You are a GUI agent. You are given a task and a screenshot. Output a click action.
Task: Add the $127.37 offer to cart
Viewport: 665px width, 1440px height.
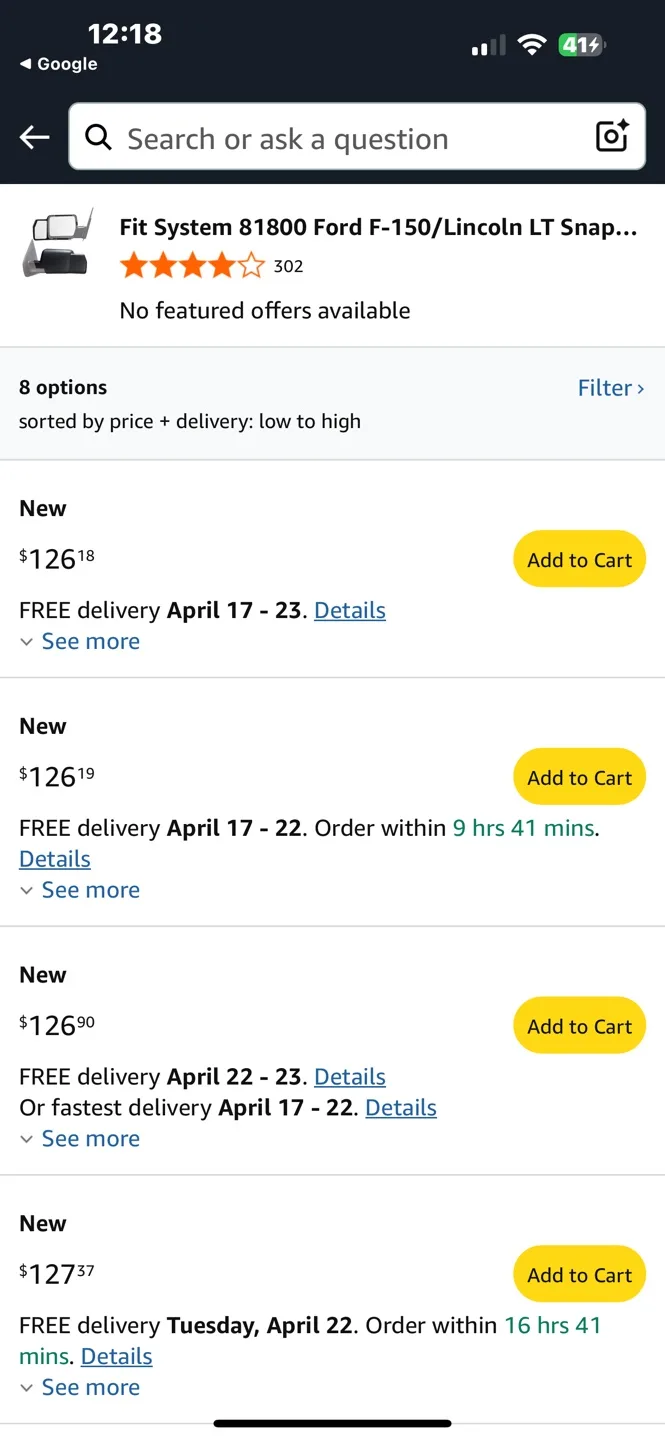click(579, 1275)
